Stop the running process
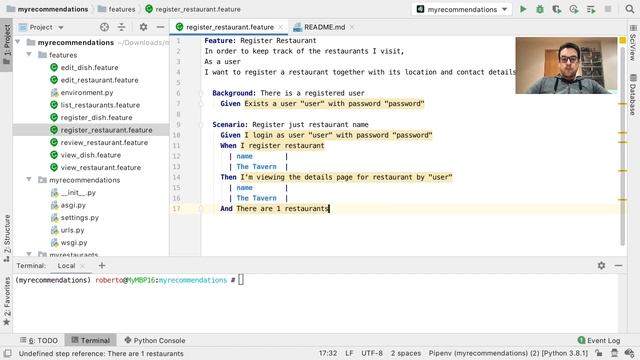Image resolution: width=640 pixels, height=360 pixels. click(x=608, y=9)
